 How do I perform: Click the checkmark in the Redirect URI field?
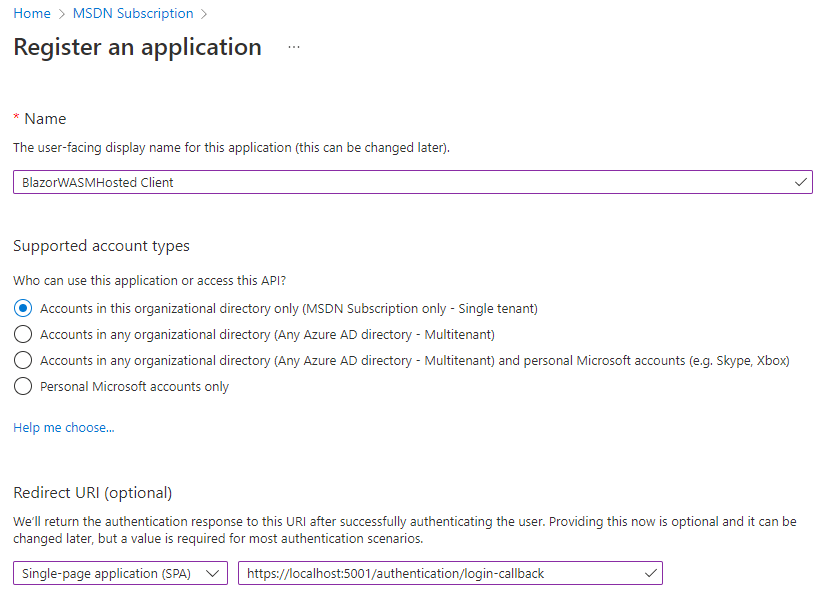(650, 573)
